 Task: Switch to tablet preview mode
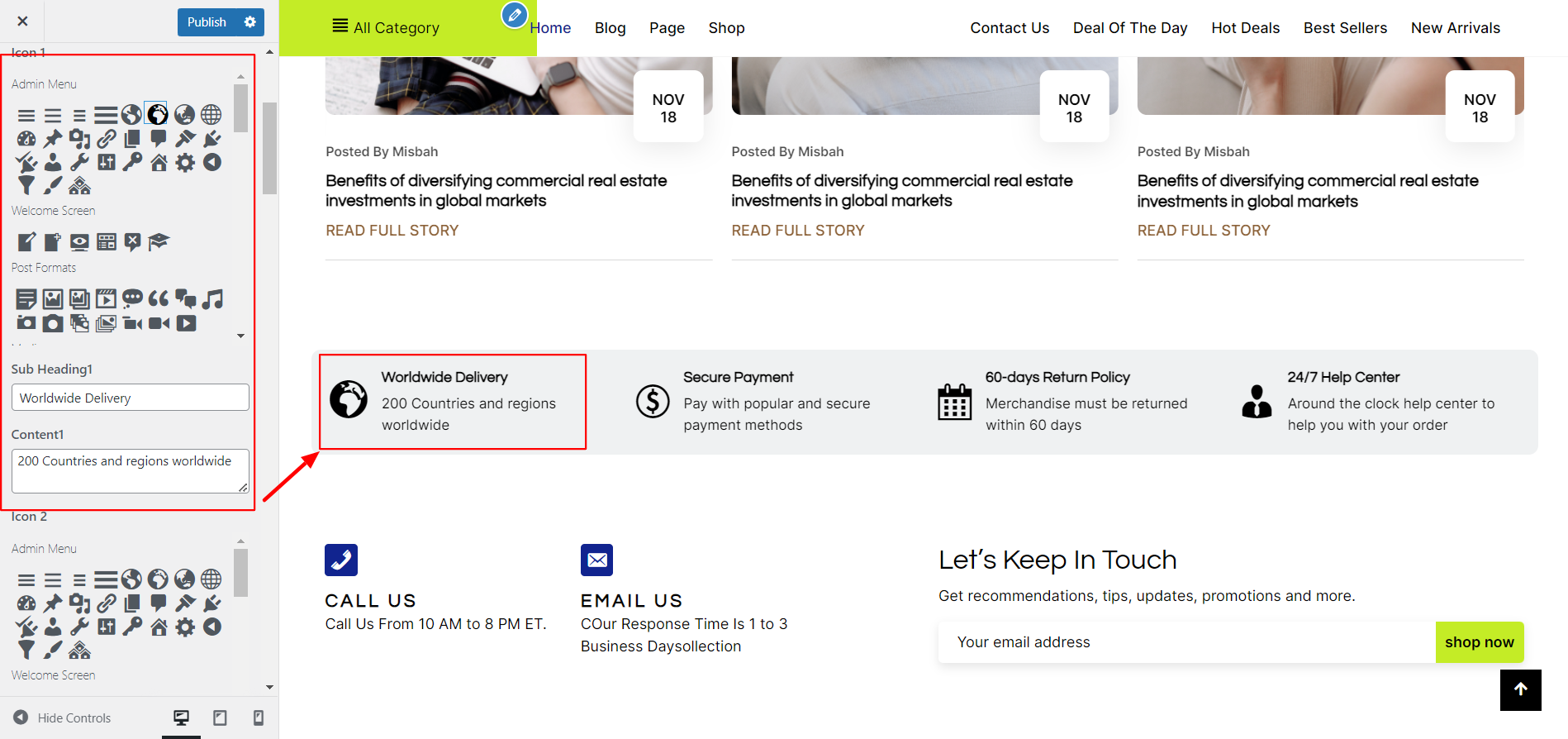click(x=220, y=718)
